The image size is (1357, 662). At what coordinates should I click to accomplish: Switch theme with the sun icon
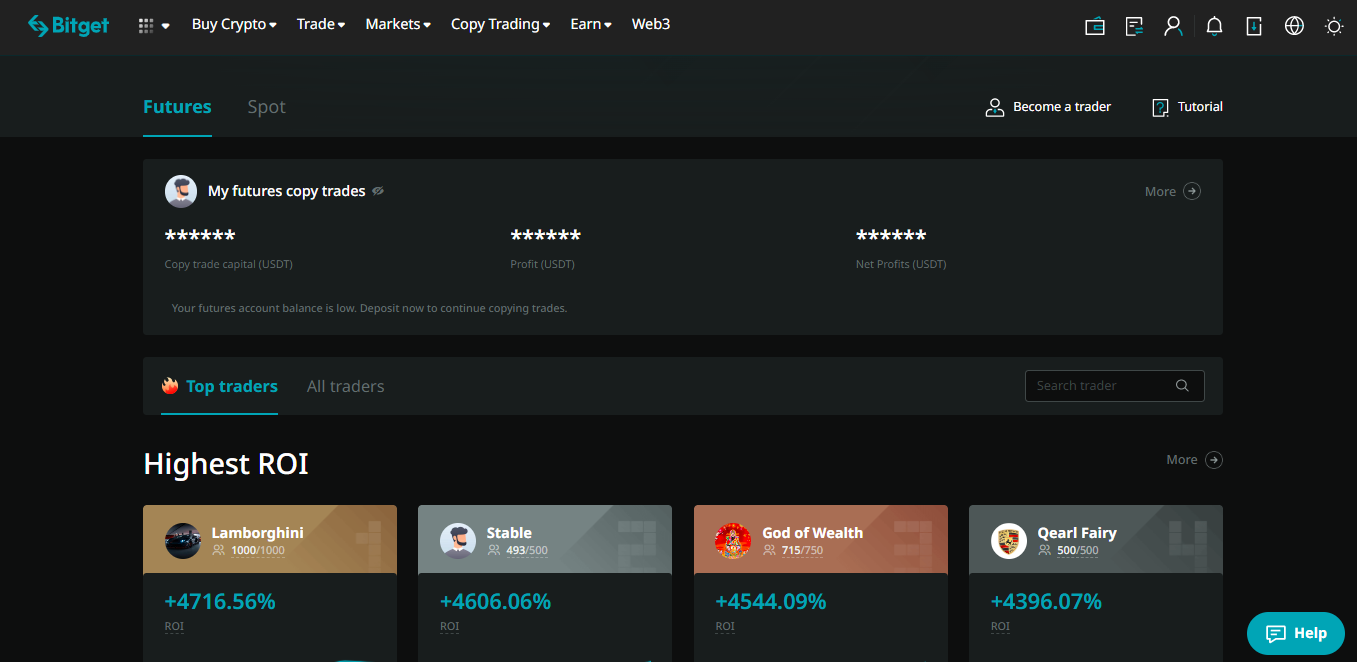[1334, 26]
